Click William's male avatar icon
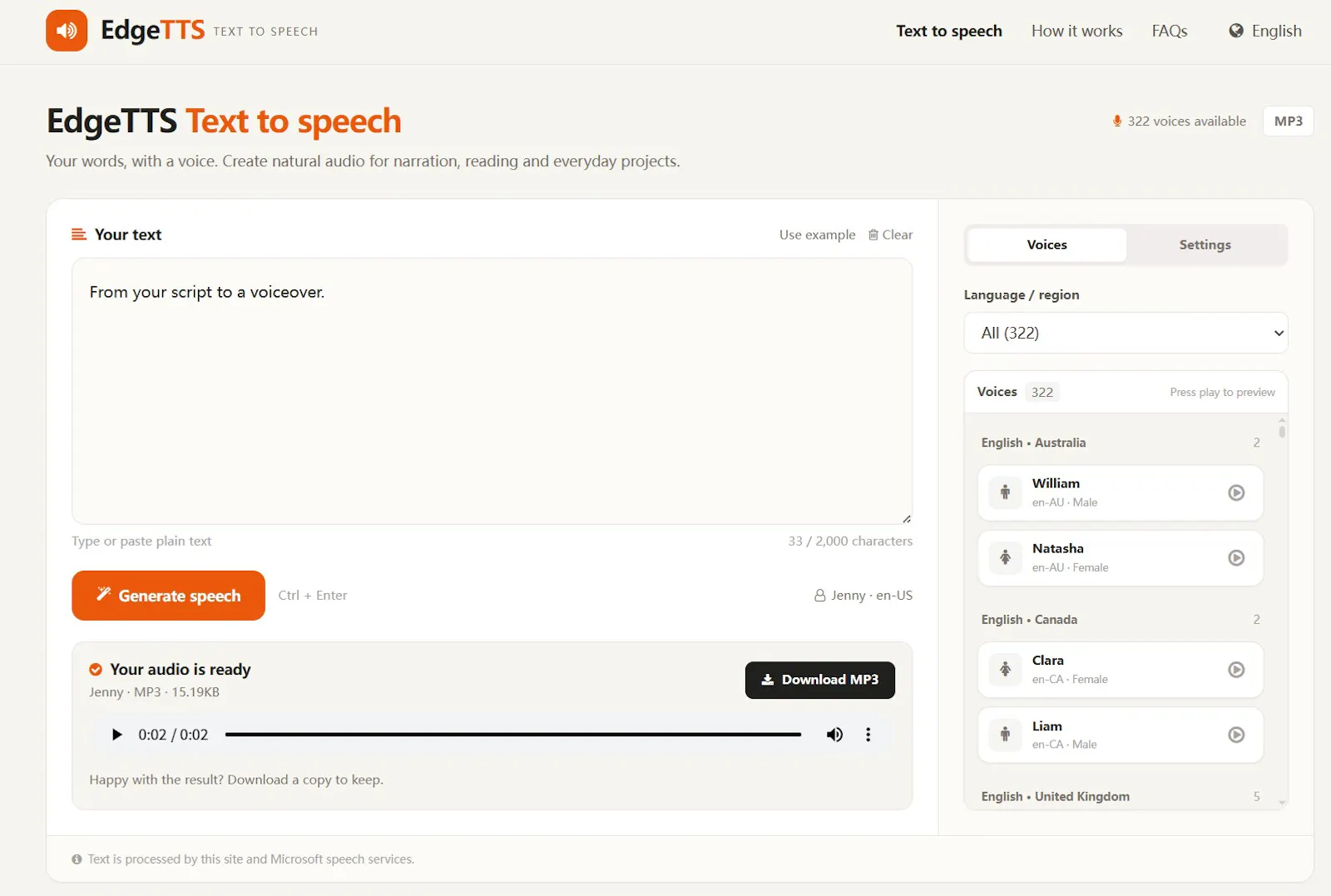The image size is (1331, 896). 1005,493
